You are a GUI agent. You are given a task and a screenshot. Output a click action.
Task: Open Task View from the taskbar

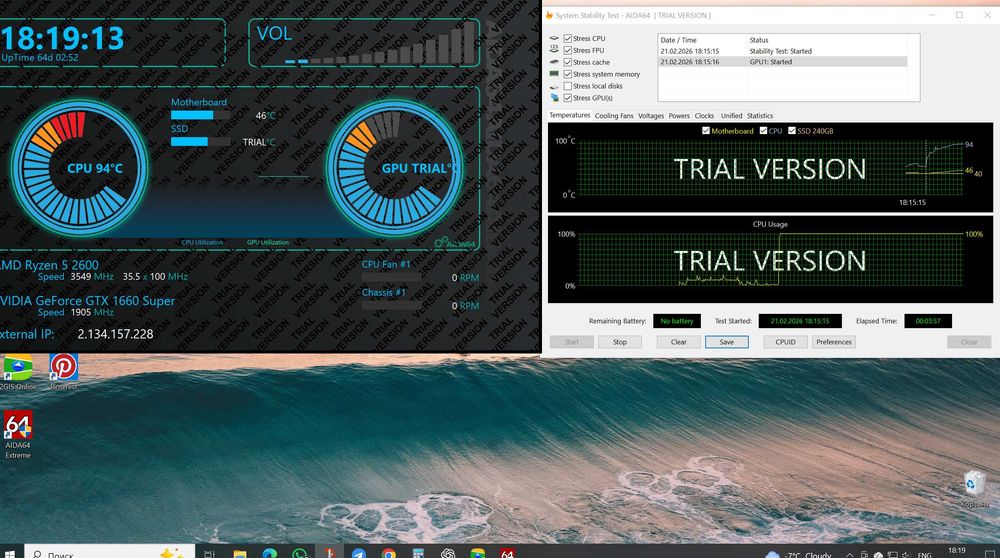pyautogui.click(x=209, y=554)
